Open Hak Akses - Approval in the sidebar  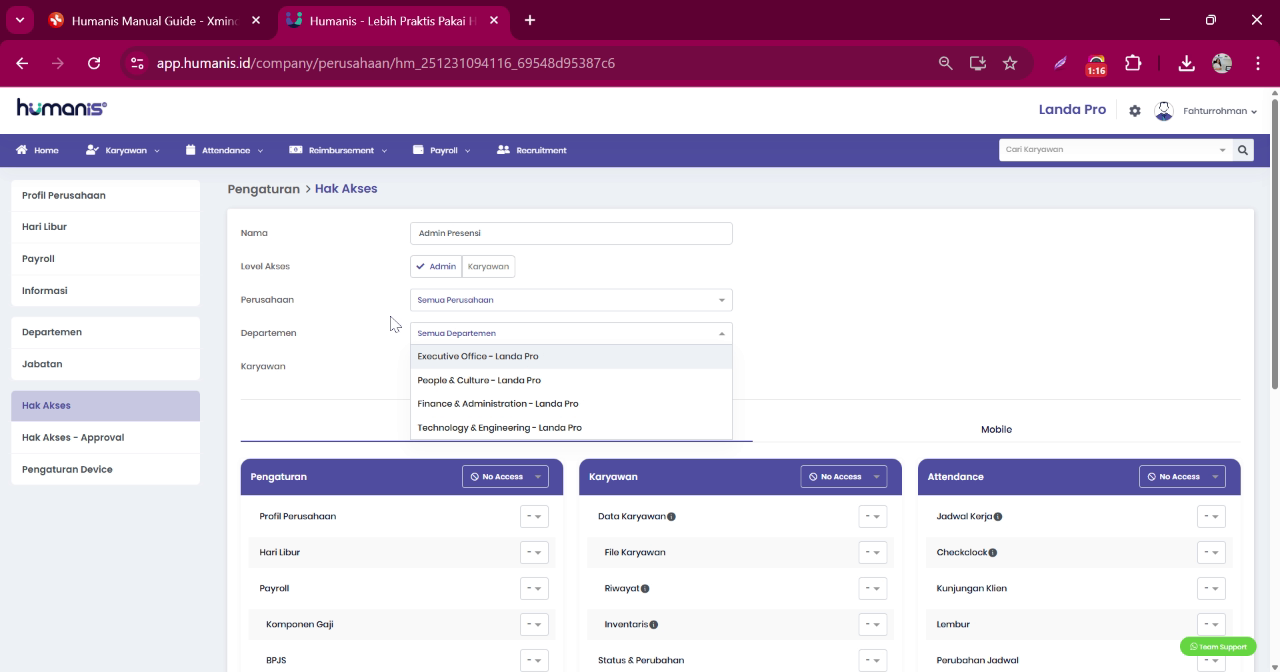pyautogui.click(x=105, y=438)
